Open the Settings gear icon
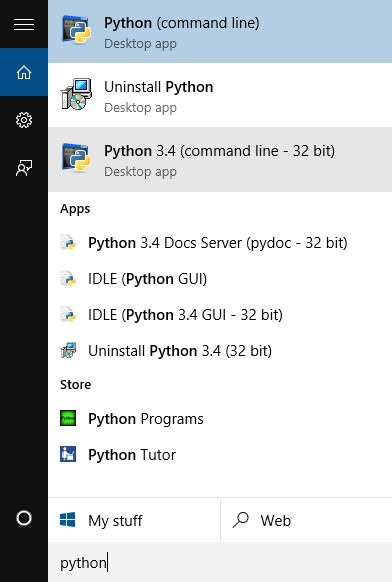The height and width of the screenshot is (582, 392). (24, 120)
